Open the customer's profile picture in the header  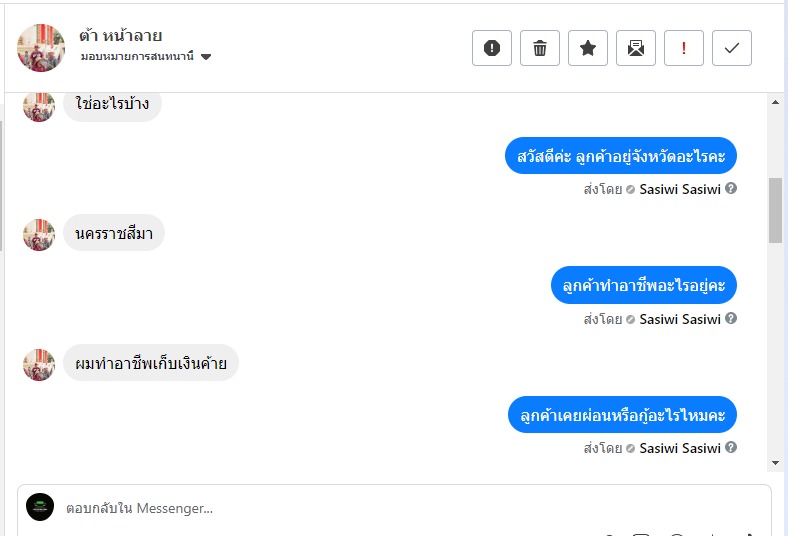coord(41,48)
